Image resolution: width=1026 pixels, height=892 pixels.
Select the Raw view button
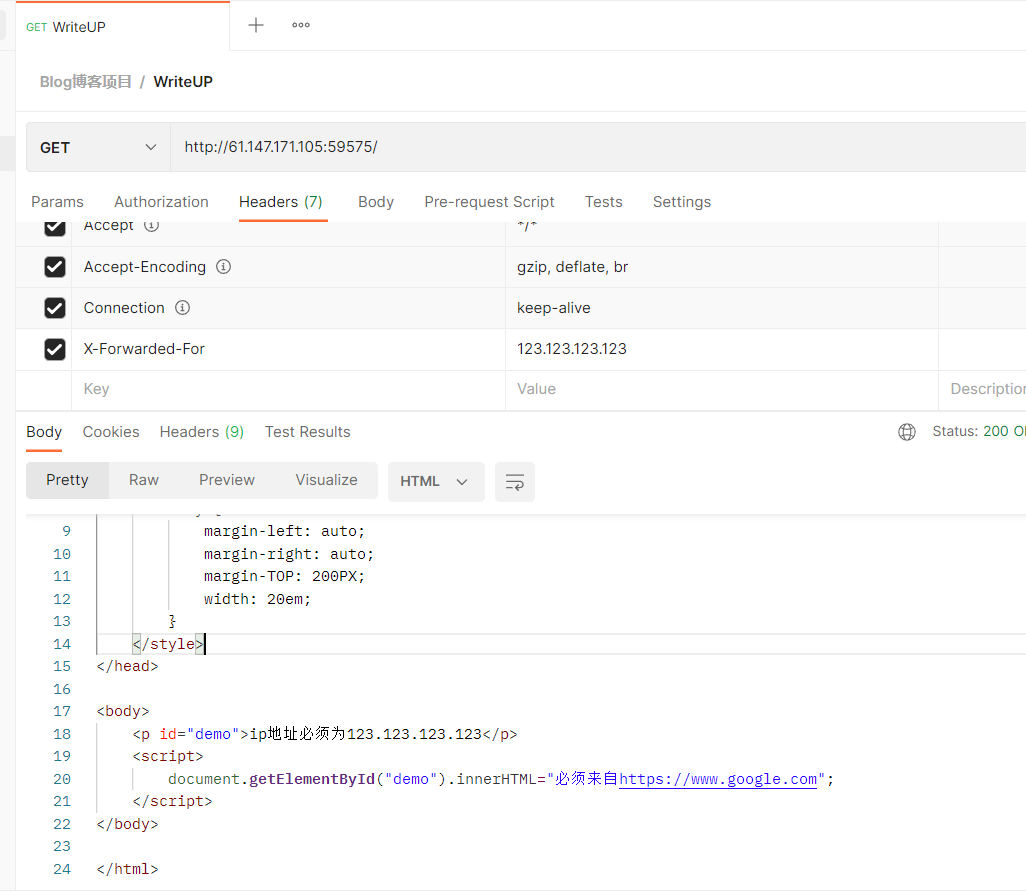click(x=144, y=480)
